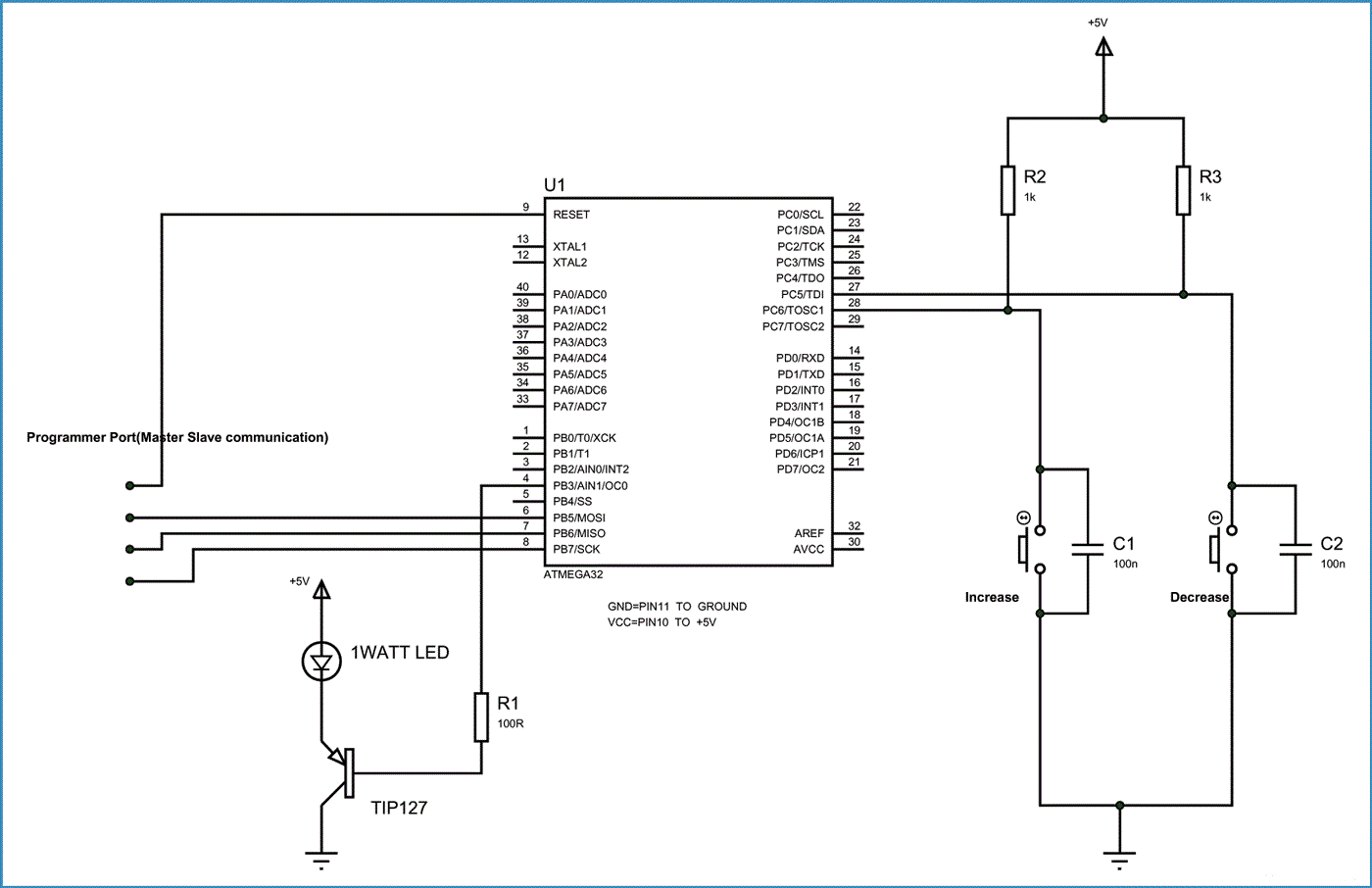
Task: Click the junction dot below the +5V arrow
Action: 1103,119
